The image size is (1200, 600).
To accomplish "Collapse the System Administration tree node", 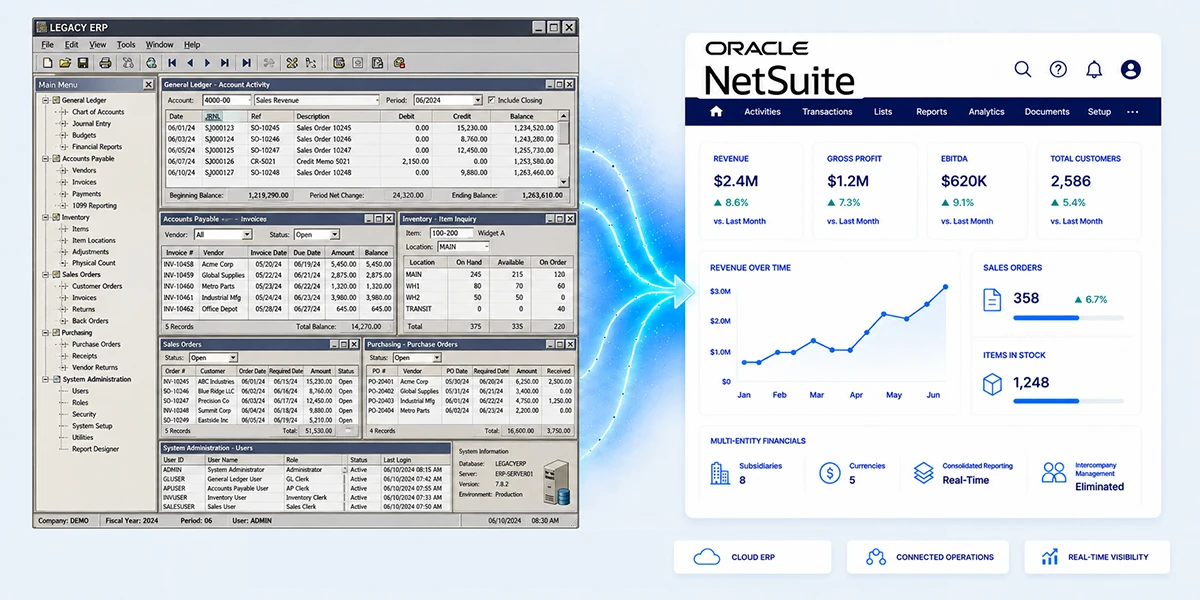I will pos(45,379).
